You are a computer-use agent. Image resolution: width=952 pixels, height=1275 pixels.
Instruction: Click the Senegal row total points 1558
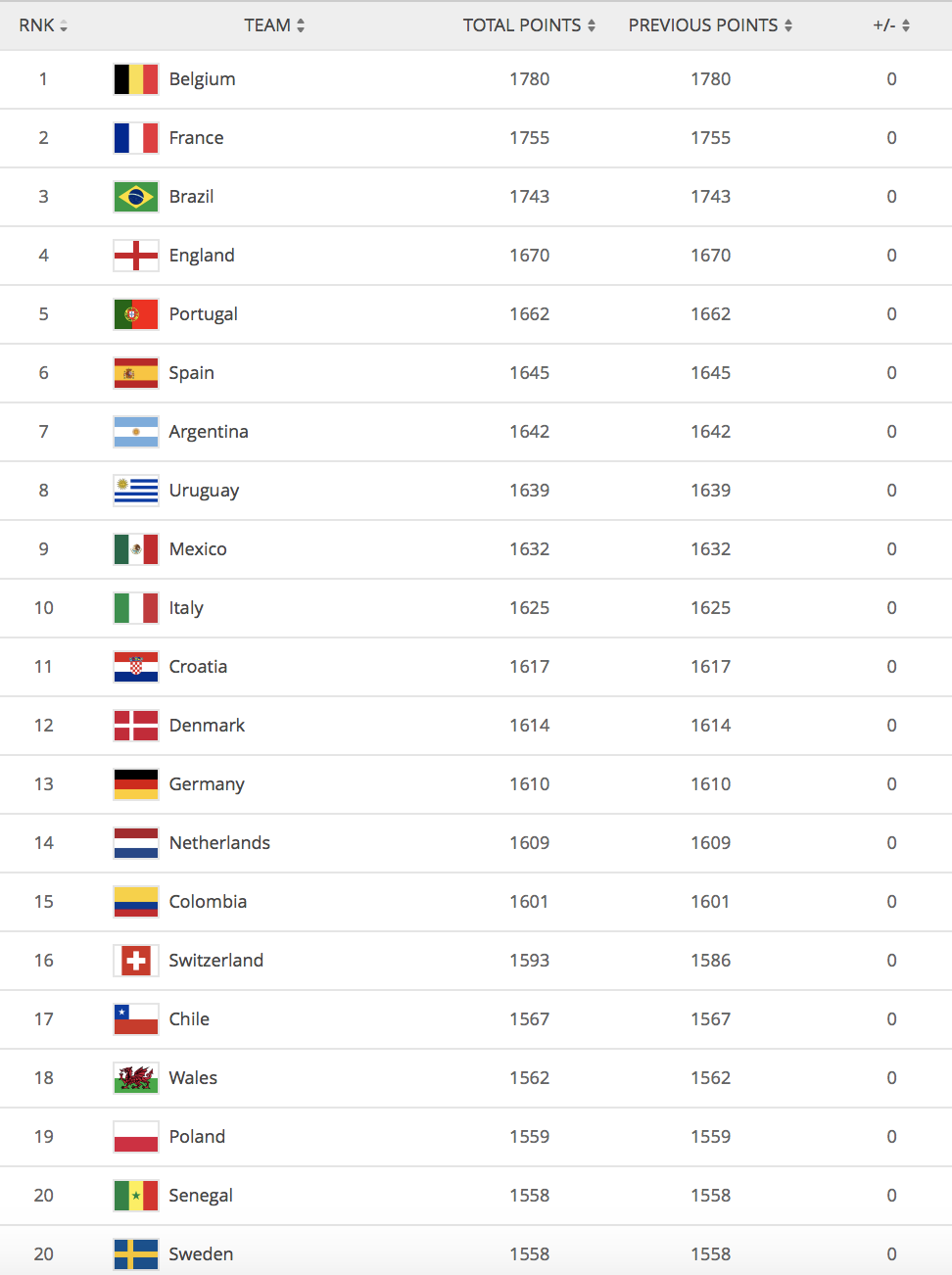[529, 1196]
